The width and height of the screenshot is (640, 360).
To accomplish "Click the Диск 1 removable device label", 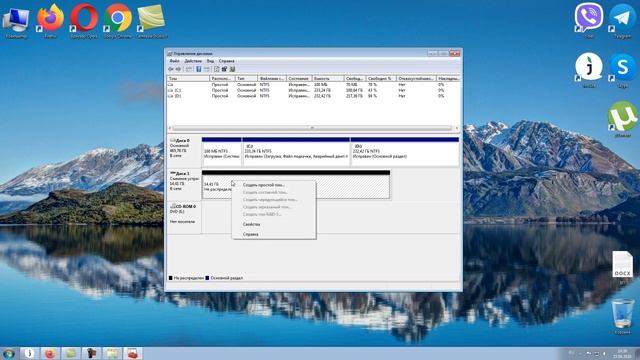I will 184,184.
